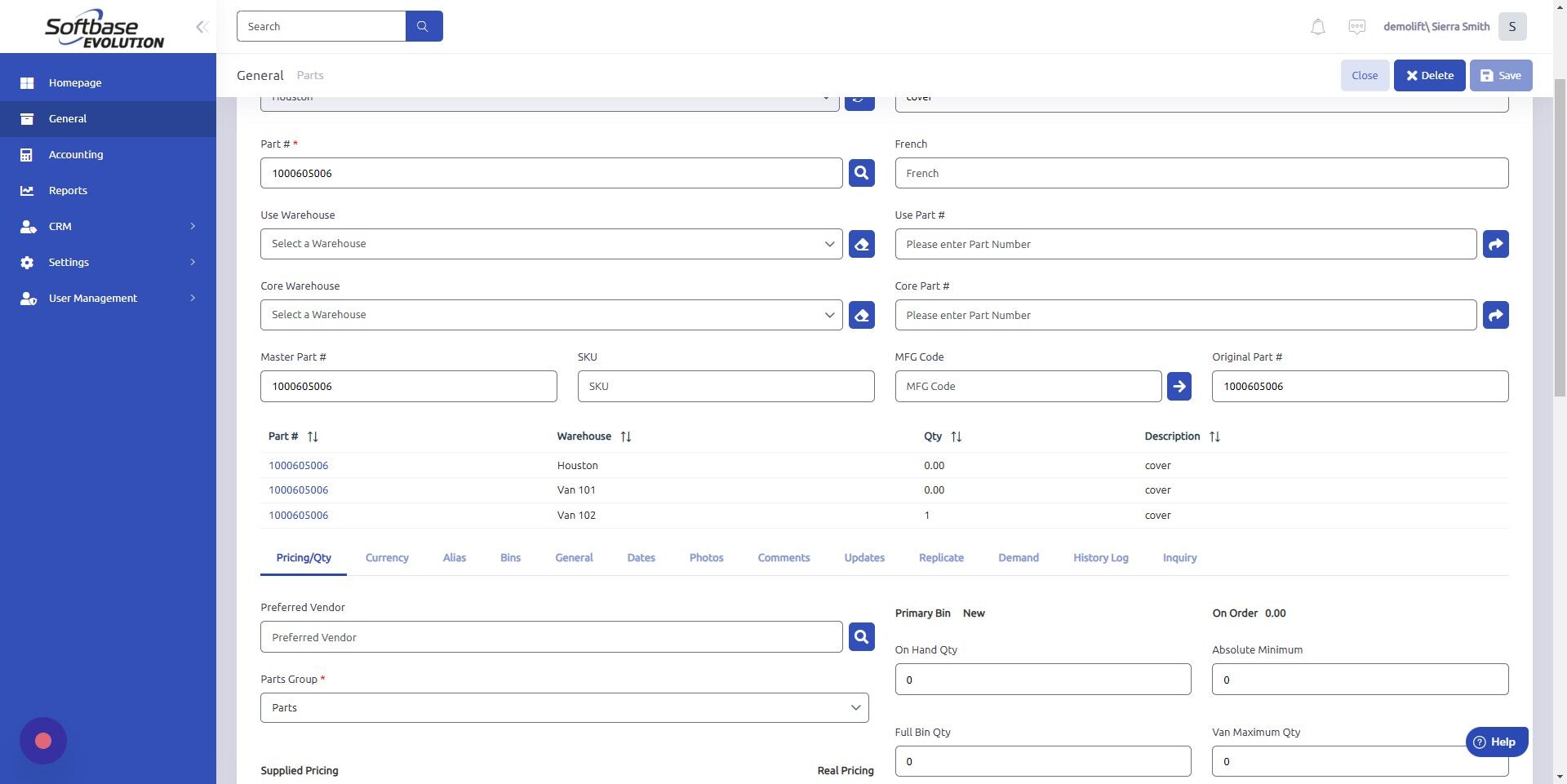
Task: Toggle the Qty column sort order
Action: pyautogui.click(x=956, y=436)
